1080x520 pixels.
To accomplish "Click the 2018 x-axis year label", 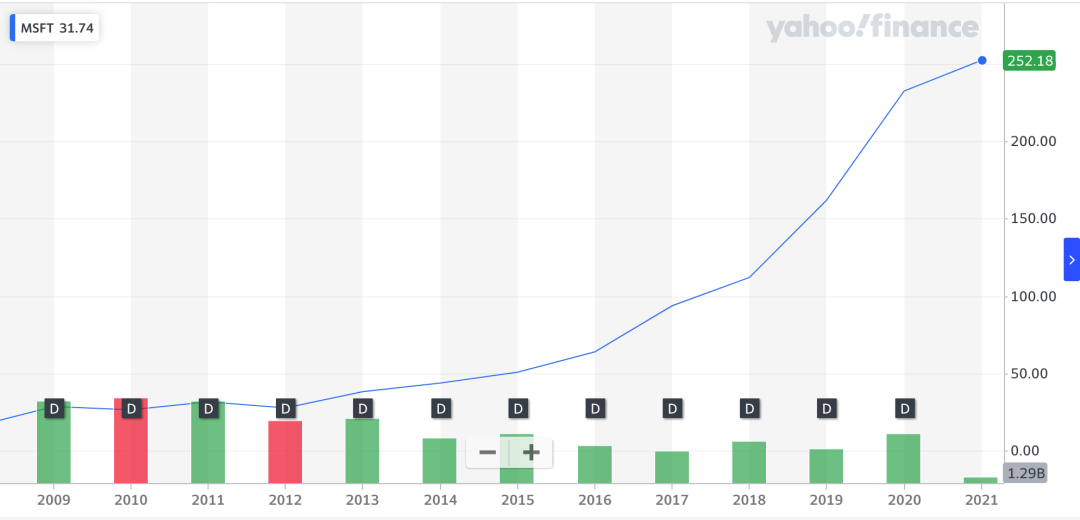I will tap(749, 499).
